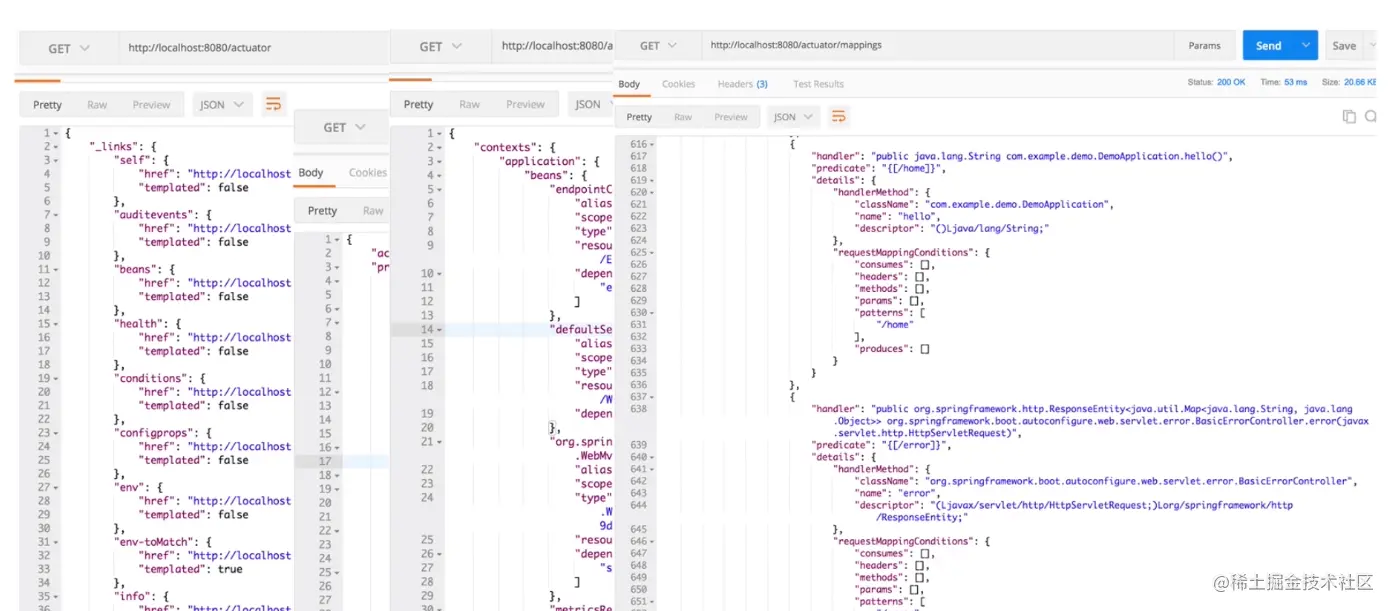Collapse "contexts" fold arrow at line 2
1392x611 pixels.
click(440, 147)
